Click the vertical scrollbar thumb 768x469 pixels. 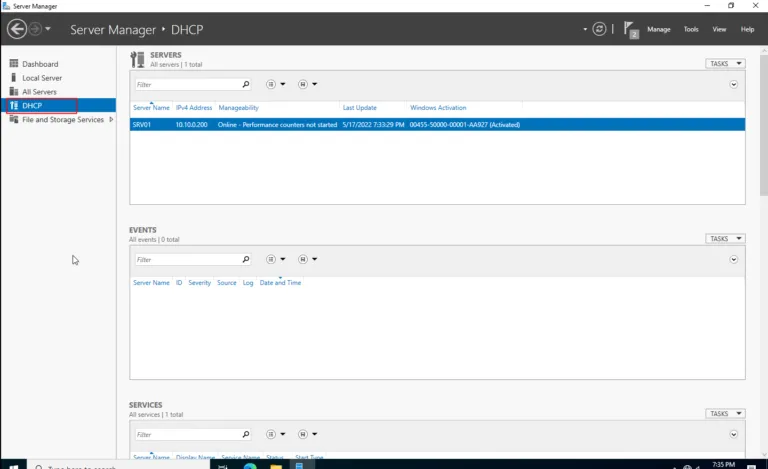tap(764, 125)
